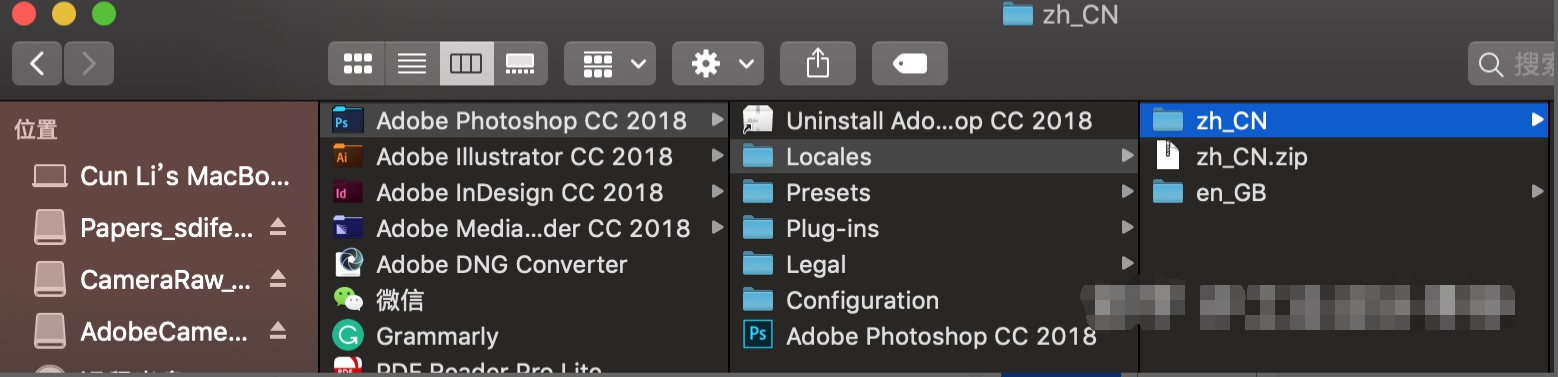Open the gear action menu

(718, 64)
